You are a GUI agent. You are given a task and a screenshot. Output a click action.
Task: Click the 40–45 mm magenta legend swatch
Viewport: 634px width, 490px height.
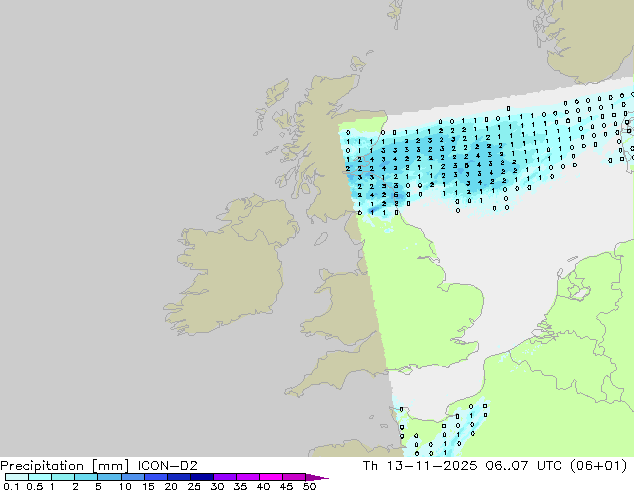tap(271, 477)
